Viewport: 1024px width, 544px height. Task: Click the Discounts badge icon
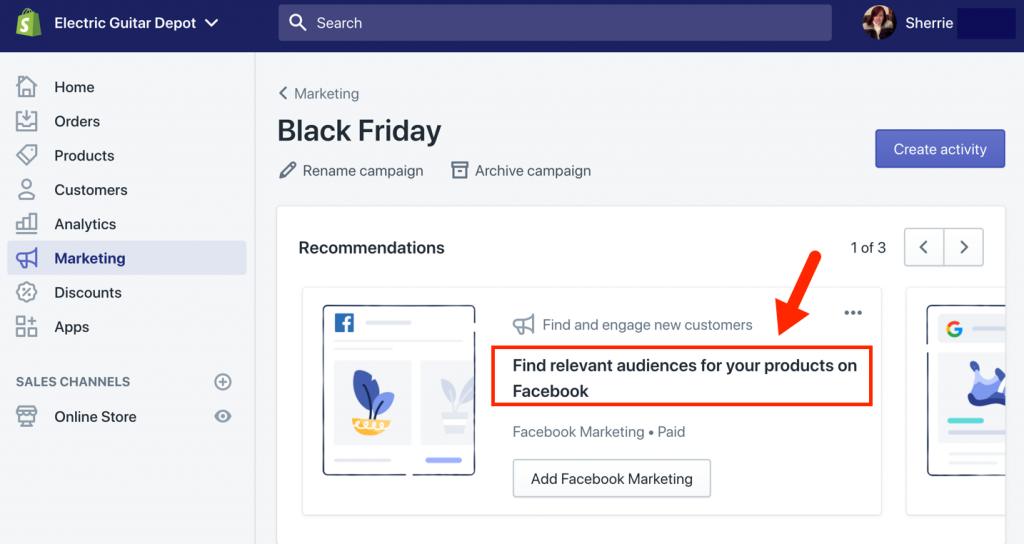27,292
